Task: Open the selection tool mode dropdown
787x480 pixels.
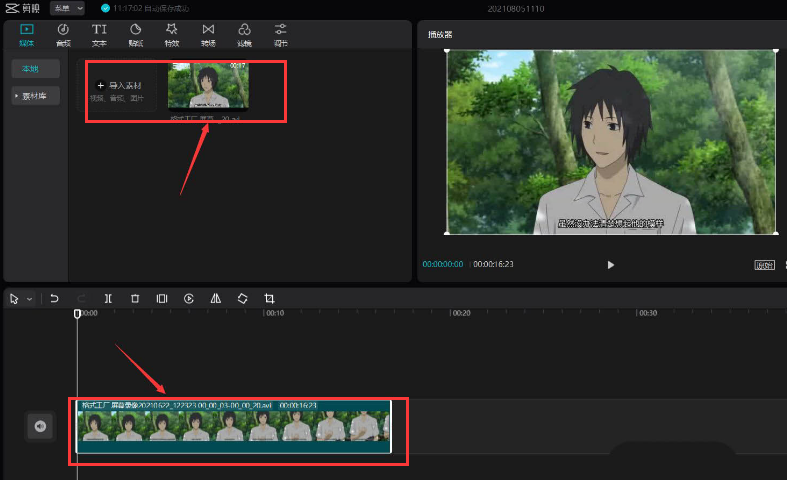Action: click(x=30, y=299)
